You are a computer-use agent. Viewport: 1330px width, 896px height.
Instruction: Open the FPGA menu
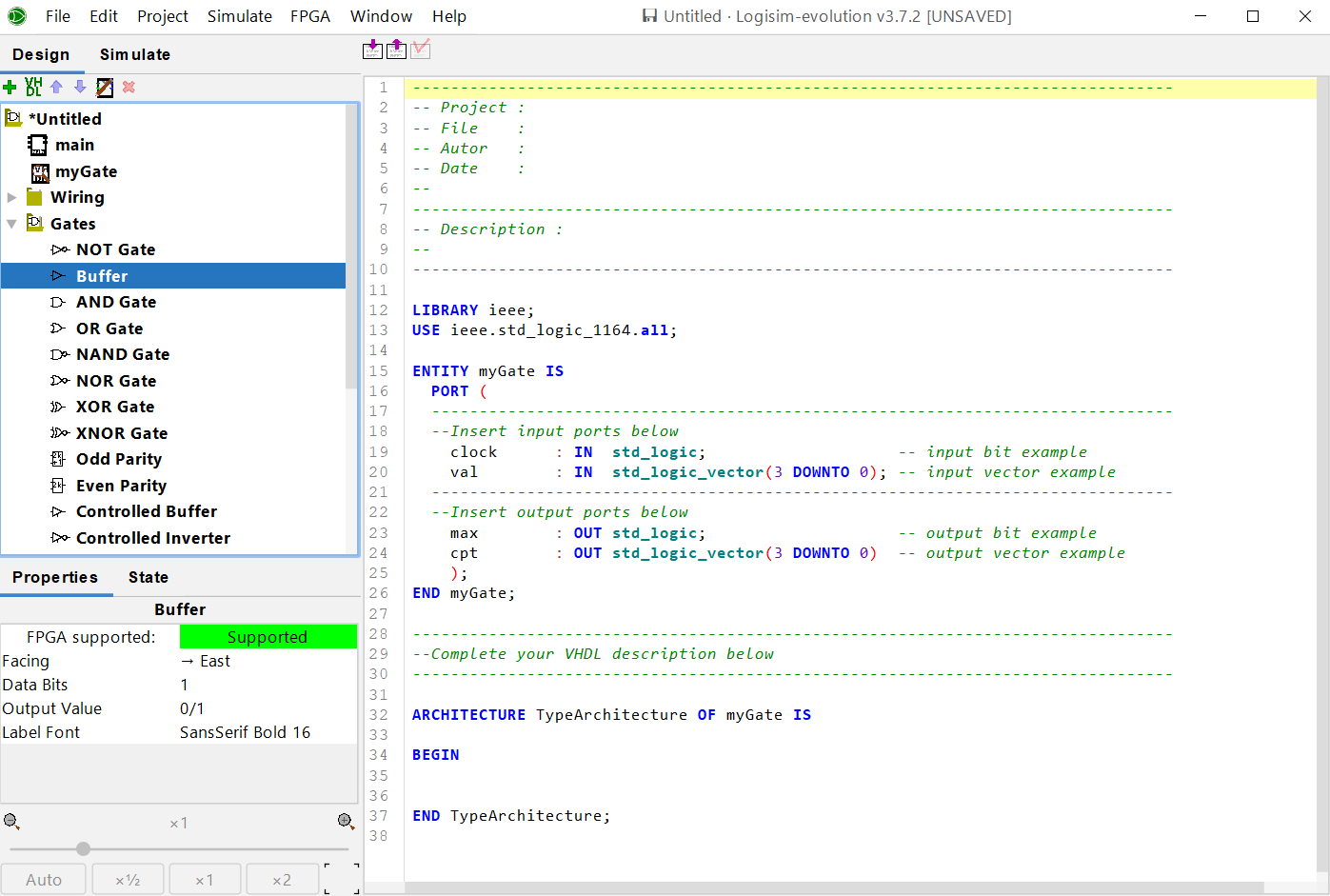pyautogui.click(x=309, y=16)
